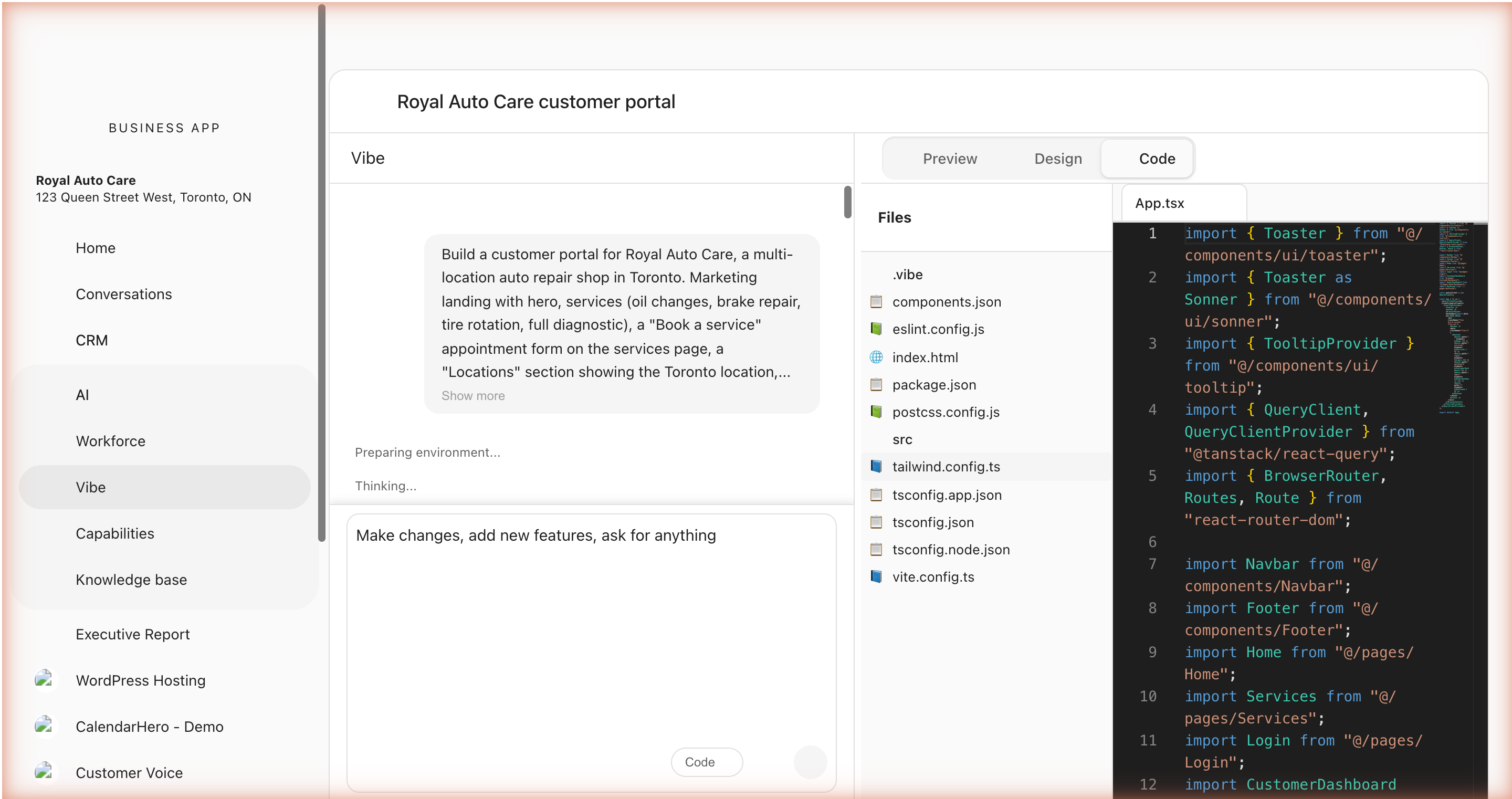Click the Make changes message input field
Image resolution: width=1512 pixels, height=799 pixels.
click(590, 587)
